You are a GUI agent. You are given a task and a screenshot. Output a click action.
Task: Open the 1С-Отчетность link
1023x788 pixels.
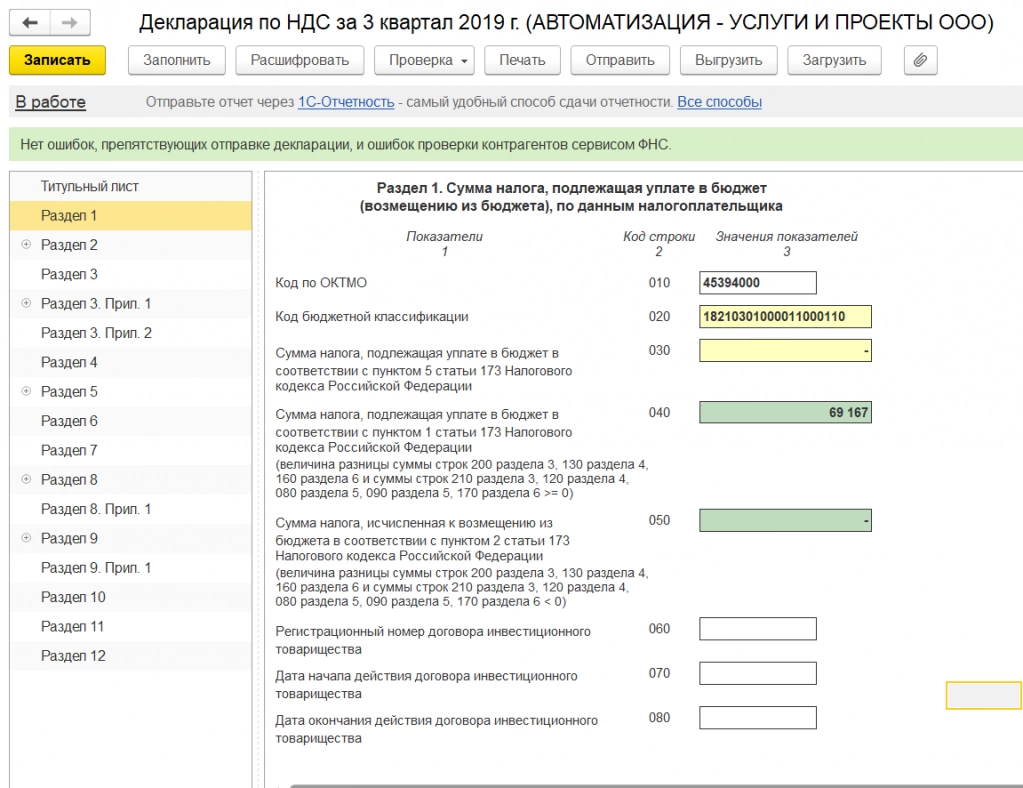tap(346, 102)
